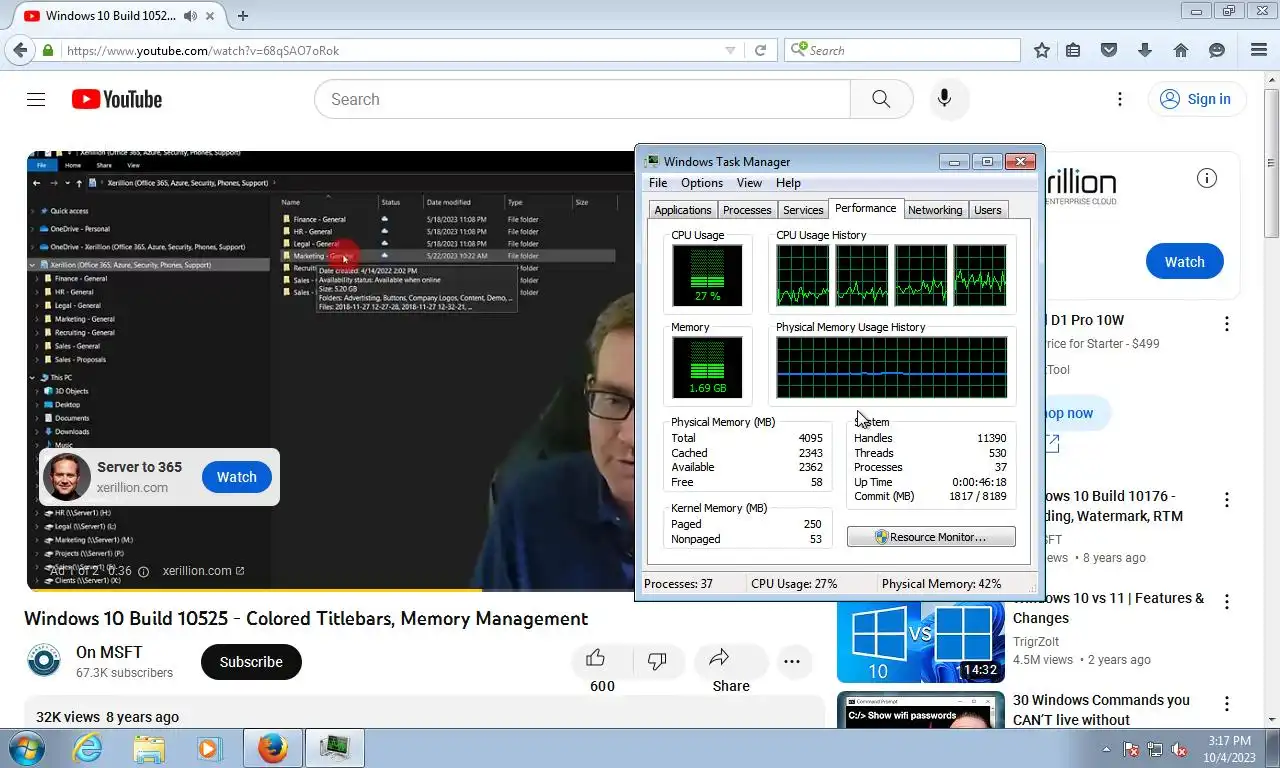Switch to the Processes tab
The height and width of the screenshot is (768, 1280).
[x=747, y=210]
